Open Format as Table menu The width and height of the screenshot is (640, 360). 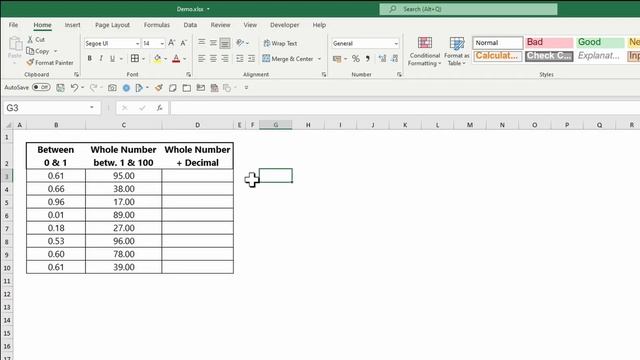(456, 51)
